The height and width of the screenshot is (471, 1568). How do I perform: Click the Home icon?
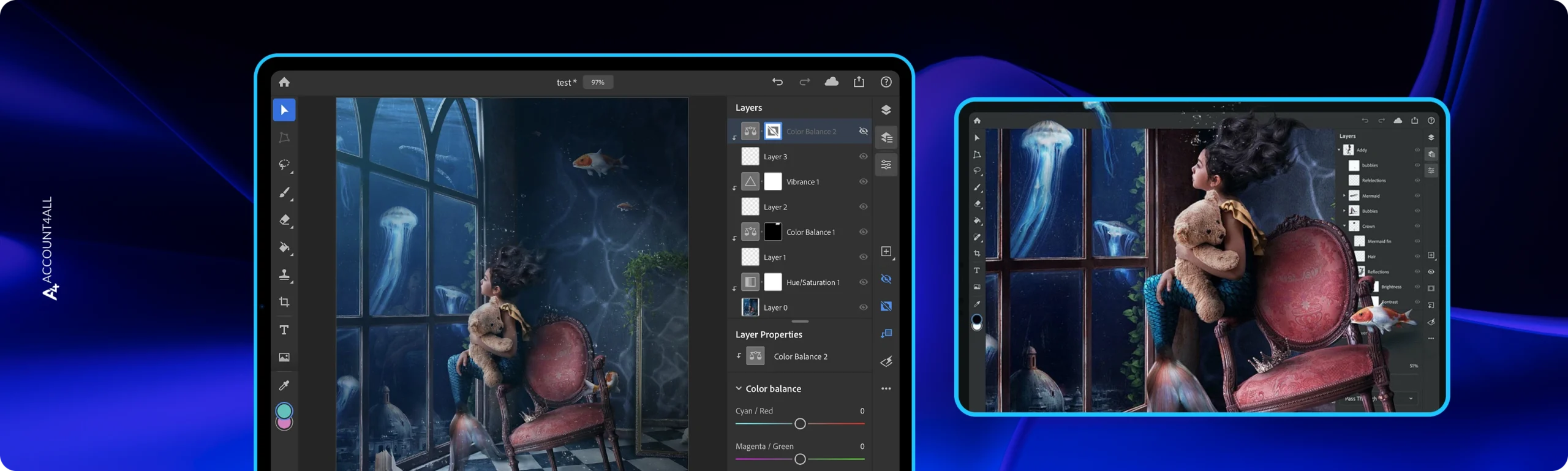pyautogui.click(x=284, y=82)
